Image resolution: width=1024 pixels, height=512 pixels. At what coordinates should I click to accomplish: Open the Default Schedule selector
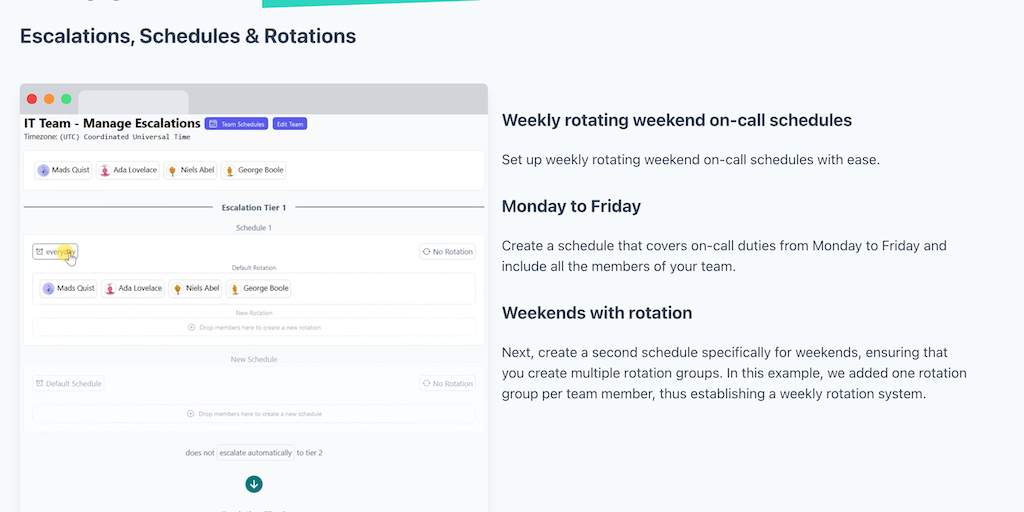(x=69, y=384)
